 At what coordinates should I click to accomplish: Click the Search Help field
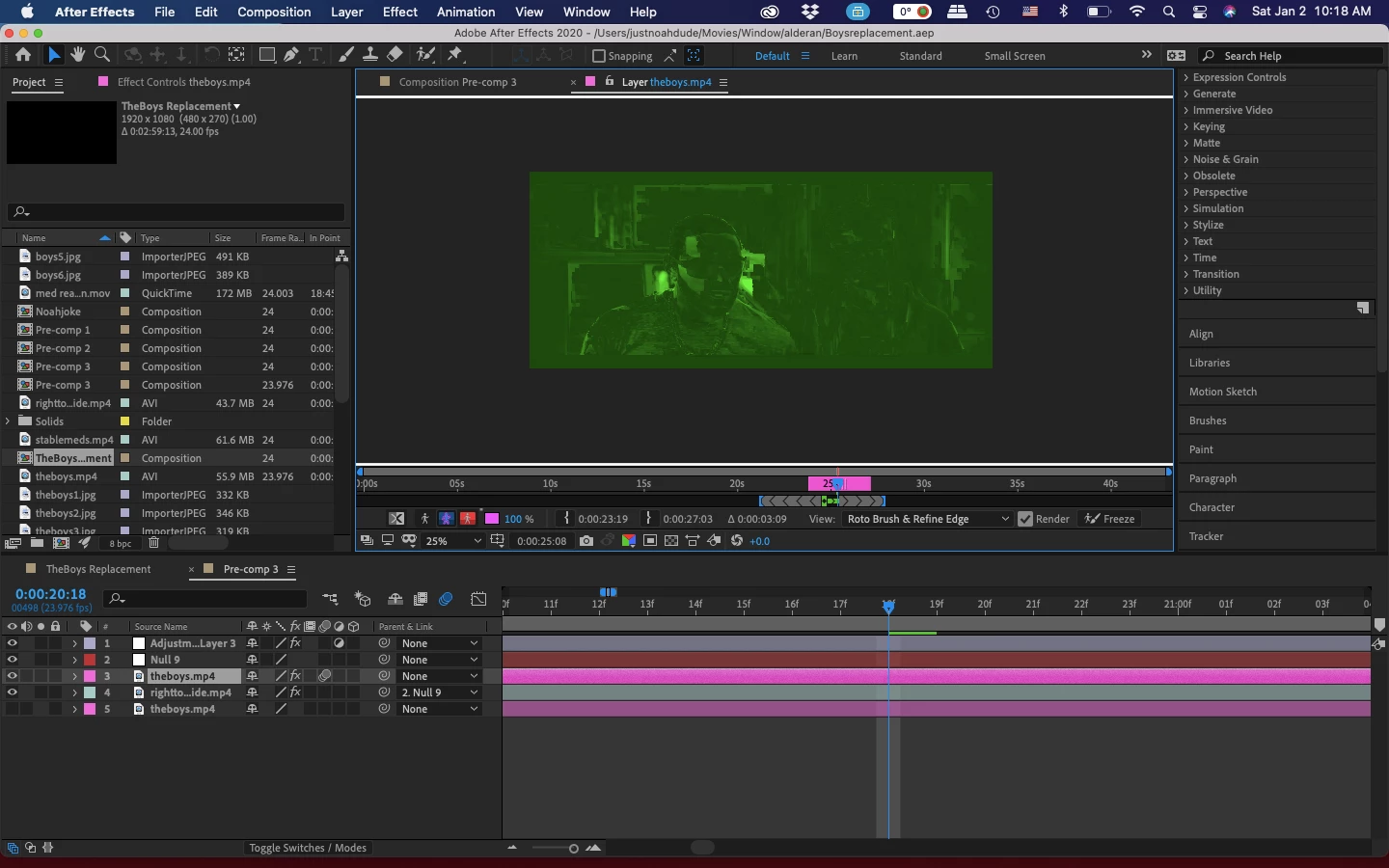(x=1291, y=56)
